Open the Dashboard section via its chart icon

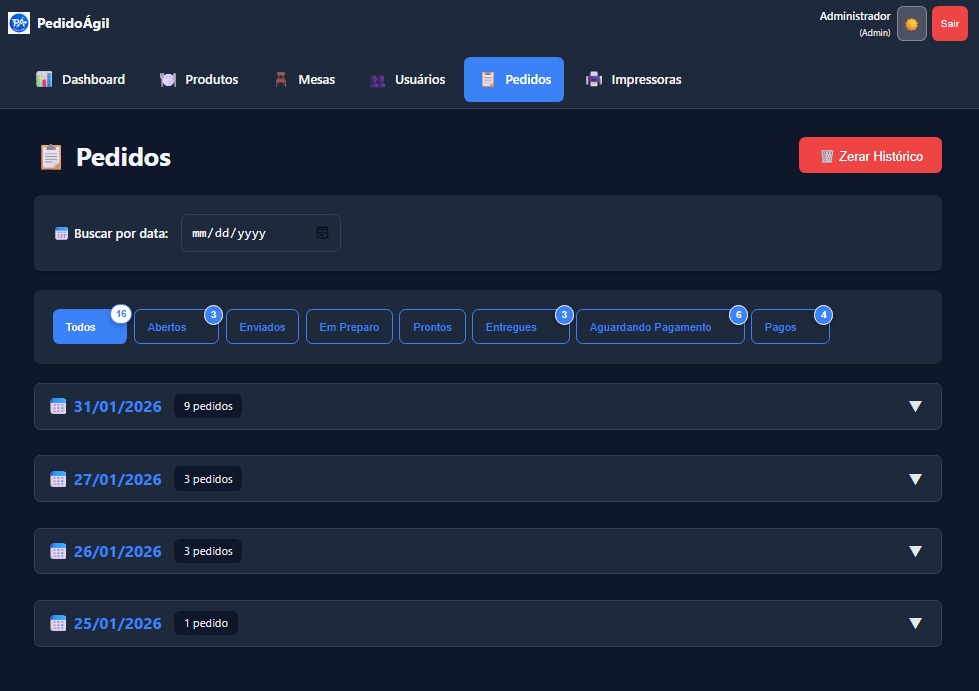(44, 78)
